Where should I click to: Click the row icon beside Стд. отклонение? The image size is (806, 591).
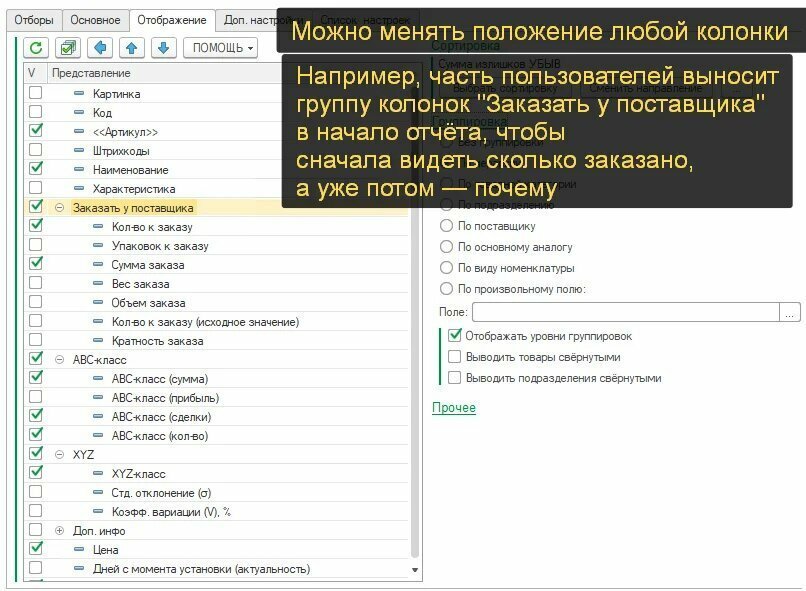pyautogui.click(x=98, y=493)
